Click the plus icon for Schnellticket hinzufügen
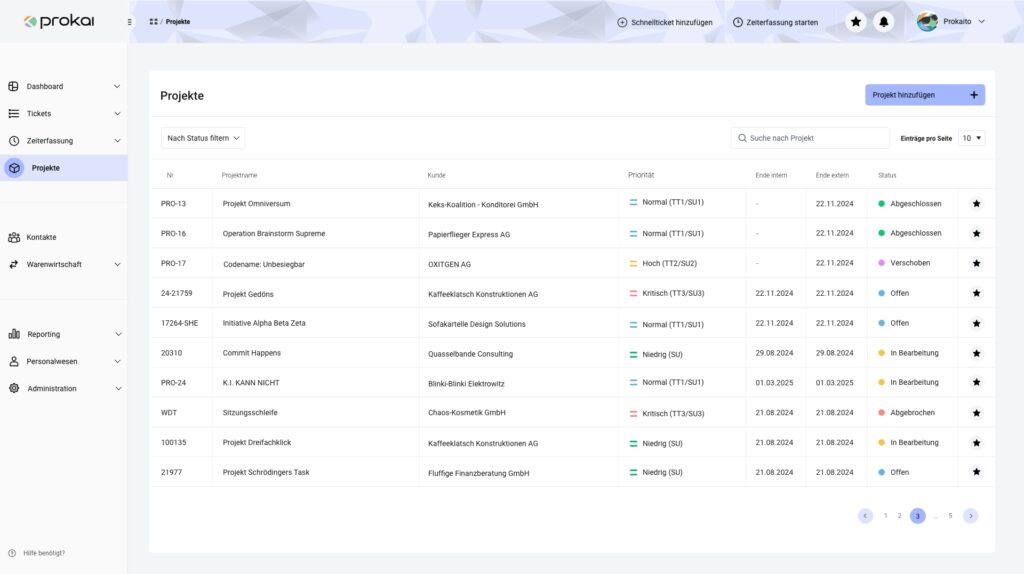 (622, 22)
